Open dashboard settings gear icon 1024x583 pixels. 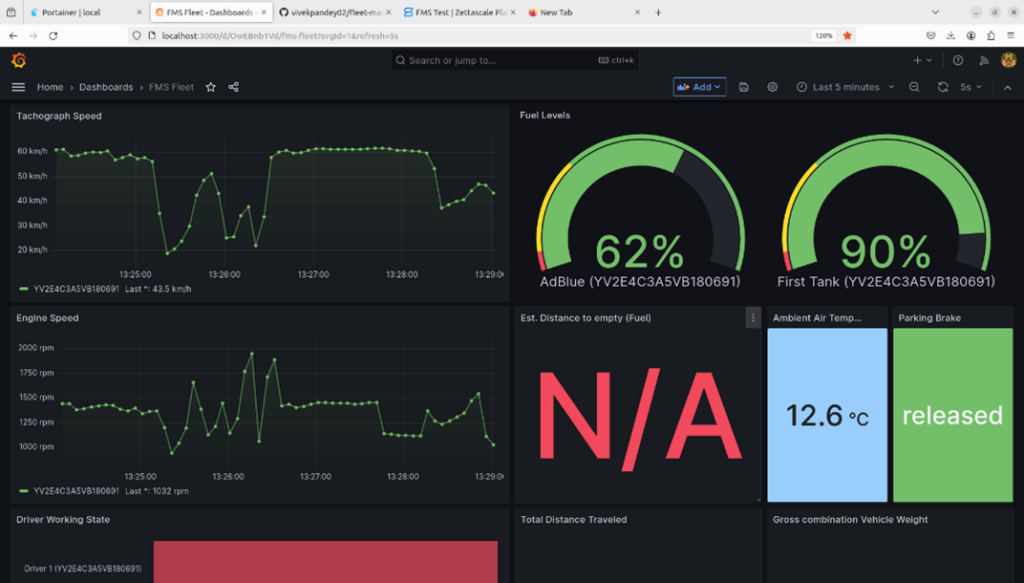(772, 87)
